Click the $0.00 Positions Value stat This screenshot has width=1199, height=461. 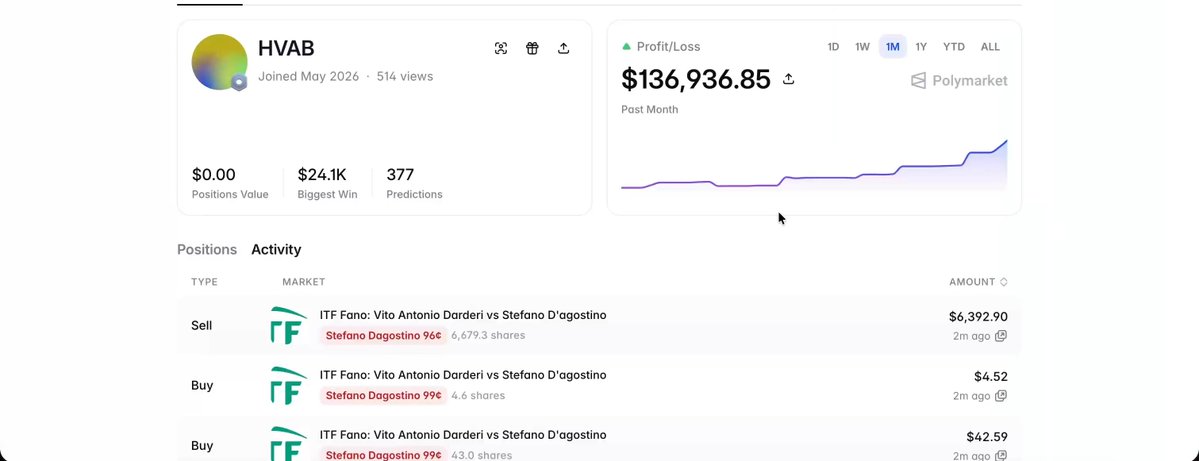tap(229, 183)
